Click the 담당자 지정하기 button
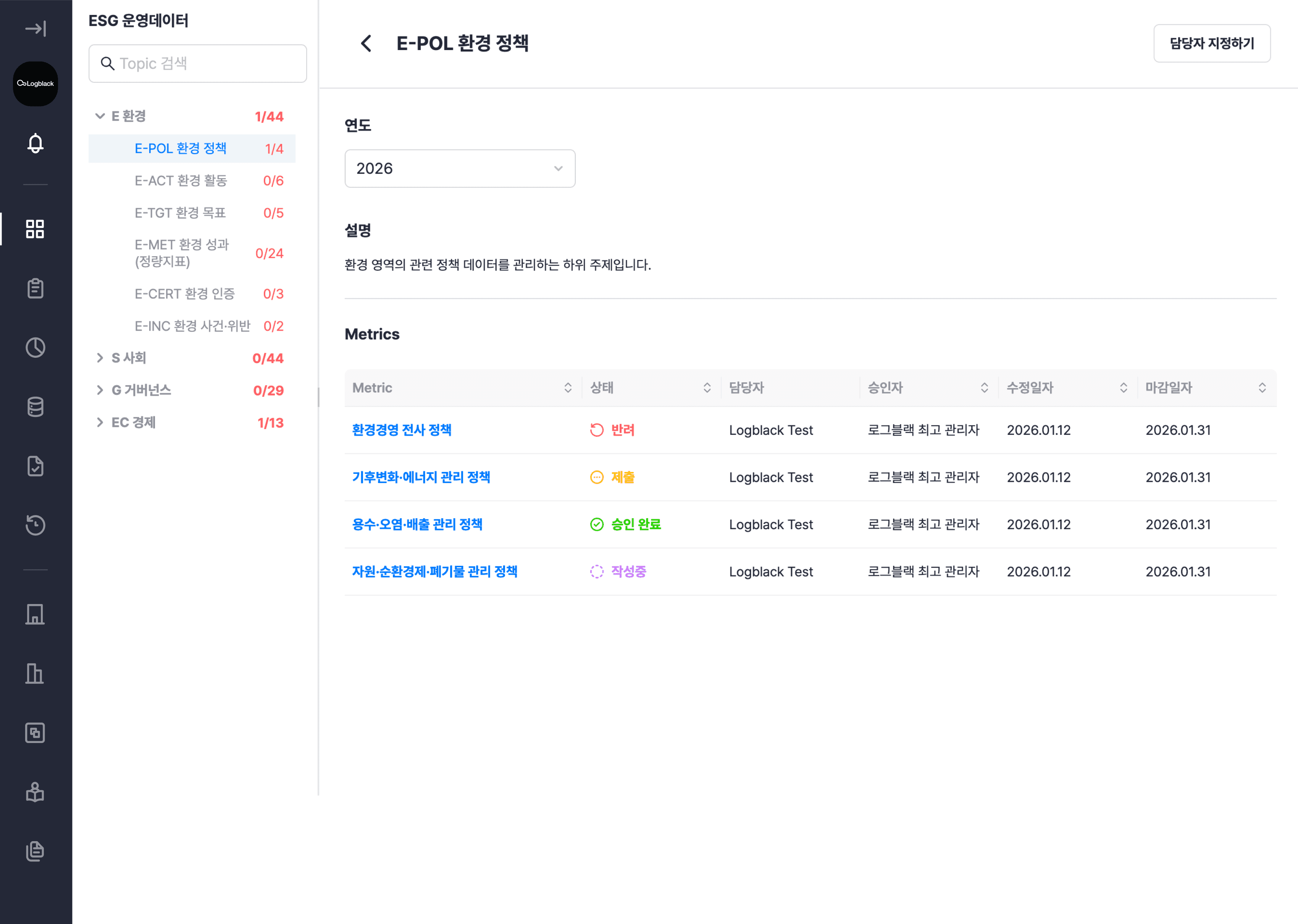This screenshot has height=924, width=1298. coord(1212,43)
